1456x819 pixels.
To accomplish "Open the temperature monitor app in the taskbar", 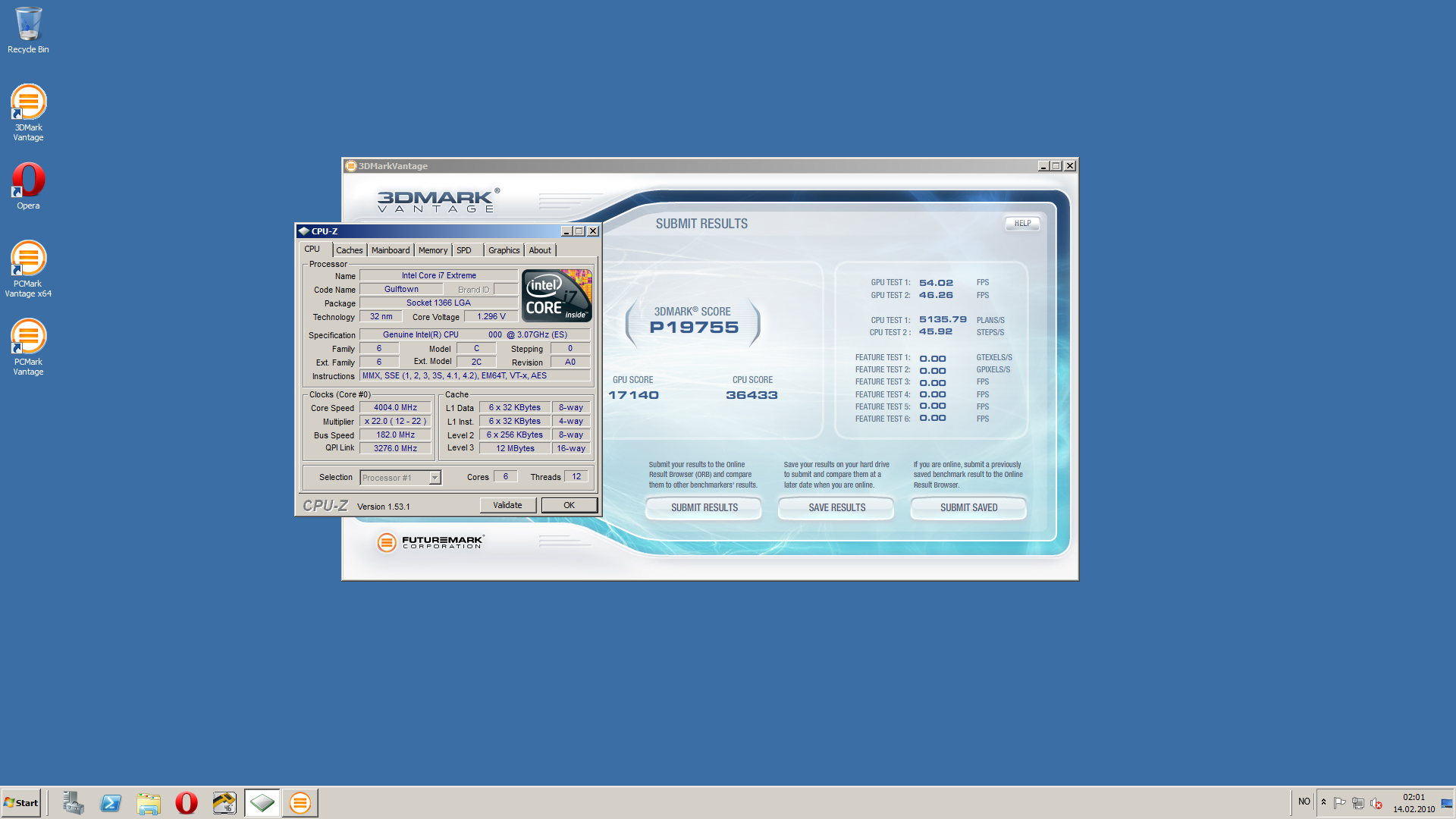I will coord(224,802).
